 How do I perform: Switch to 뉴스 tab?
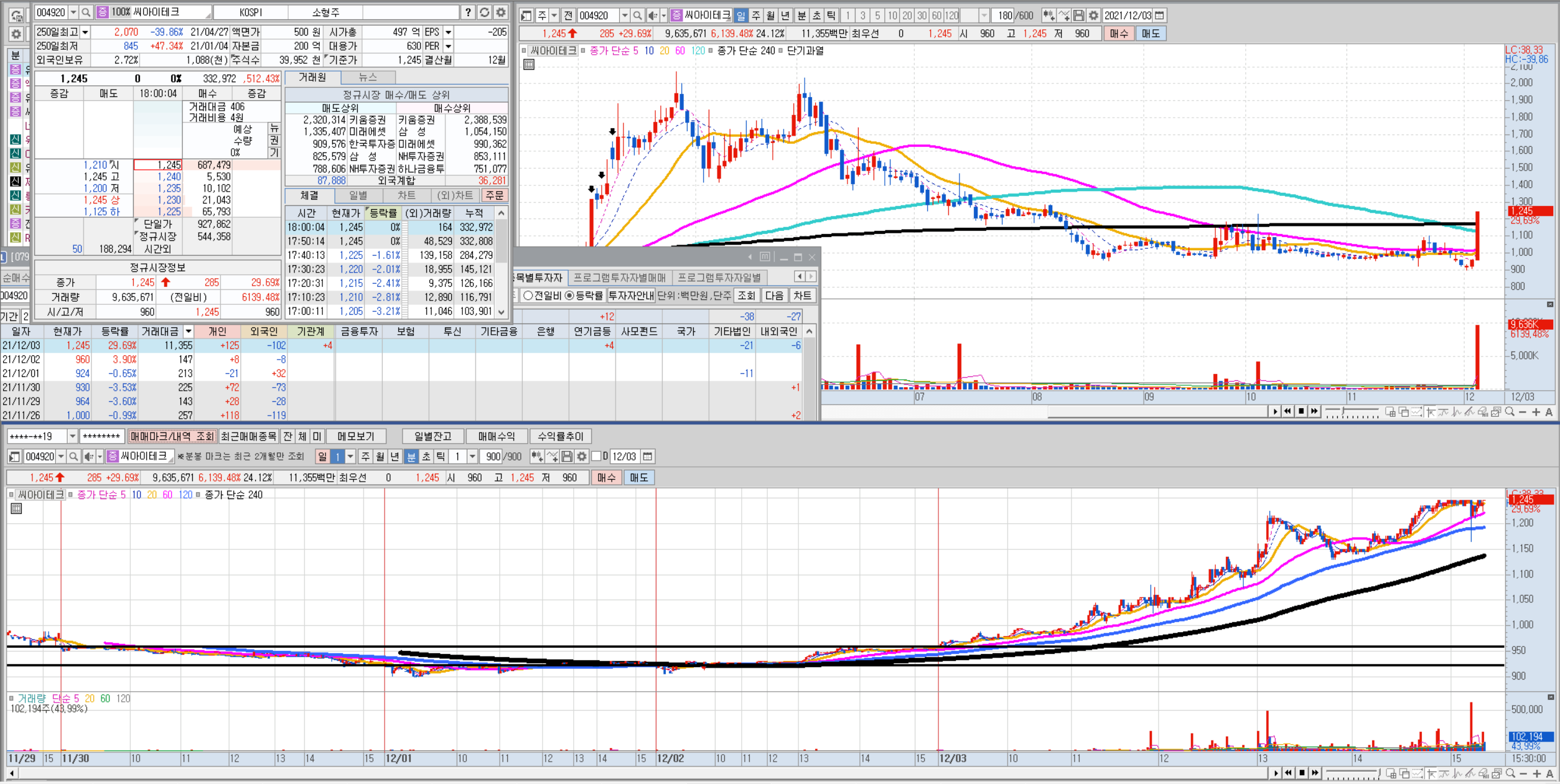click(368, 77)
